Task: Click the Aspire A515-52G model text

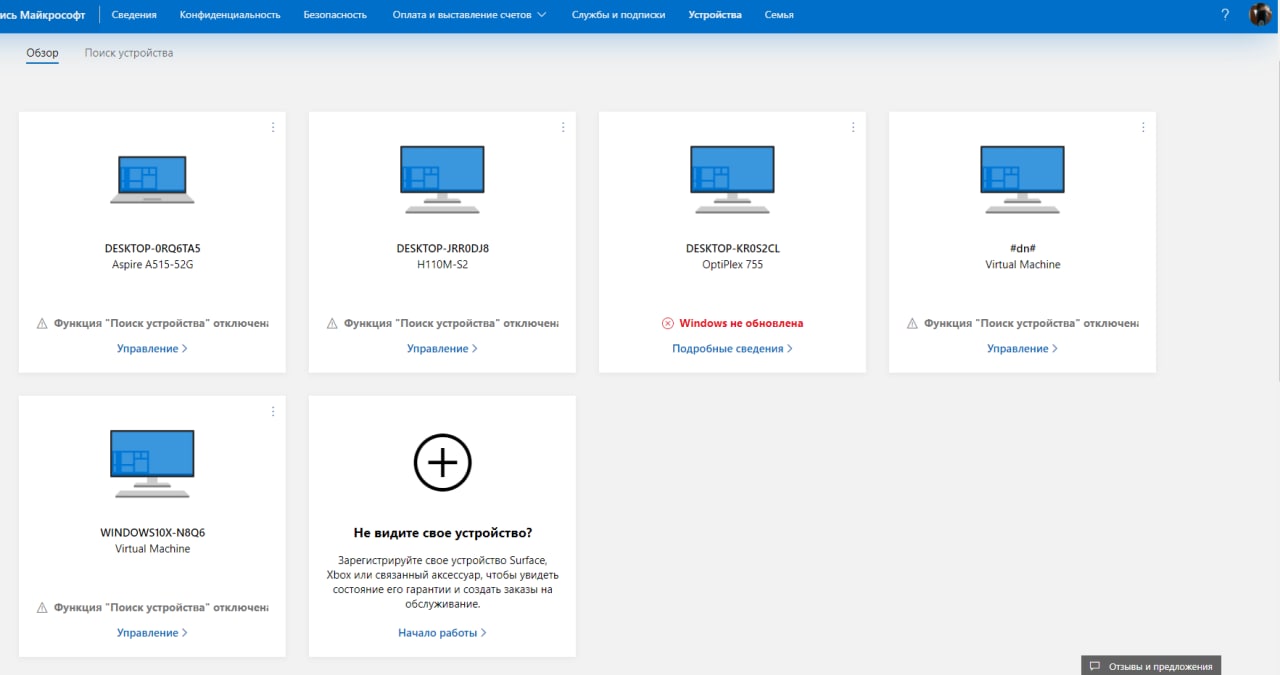Action: pos(152,265)
